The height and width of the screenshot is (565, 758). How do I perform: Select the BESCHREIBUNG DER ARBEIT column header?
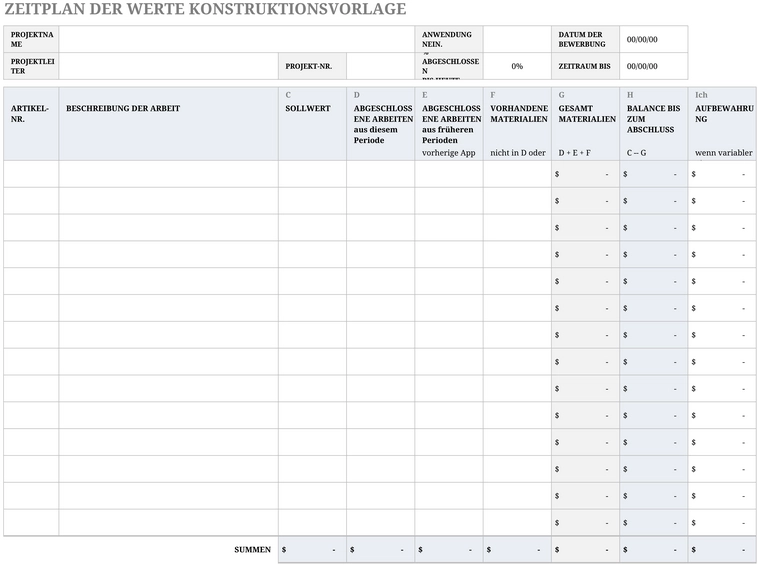click(x=169, y=124)
